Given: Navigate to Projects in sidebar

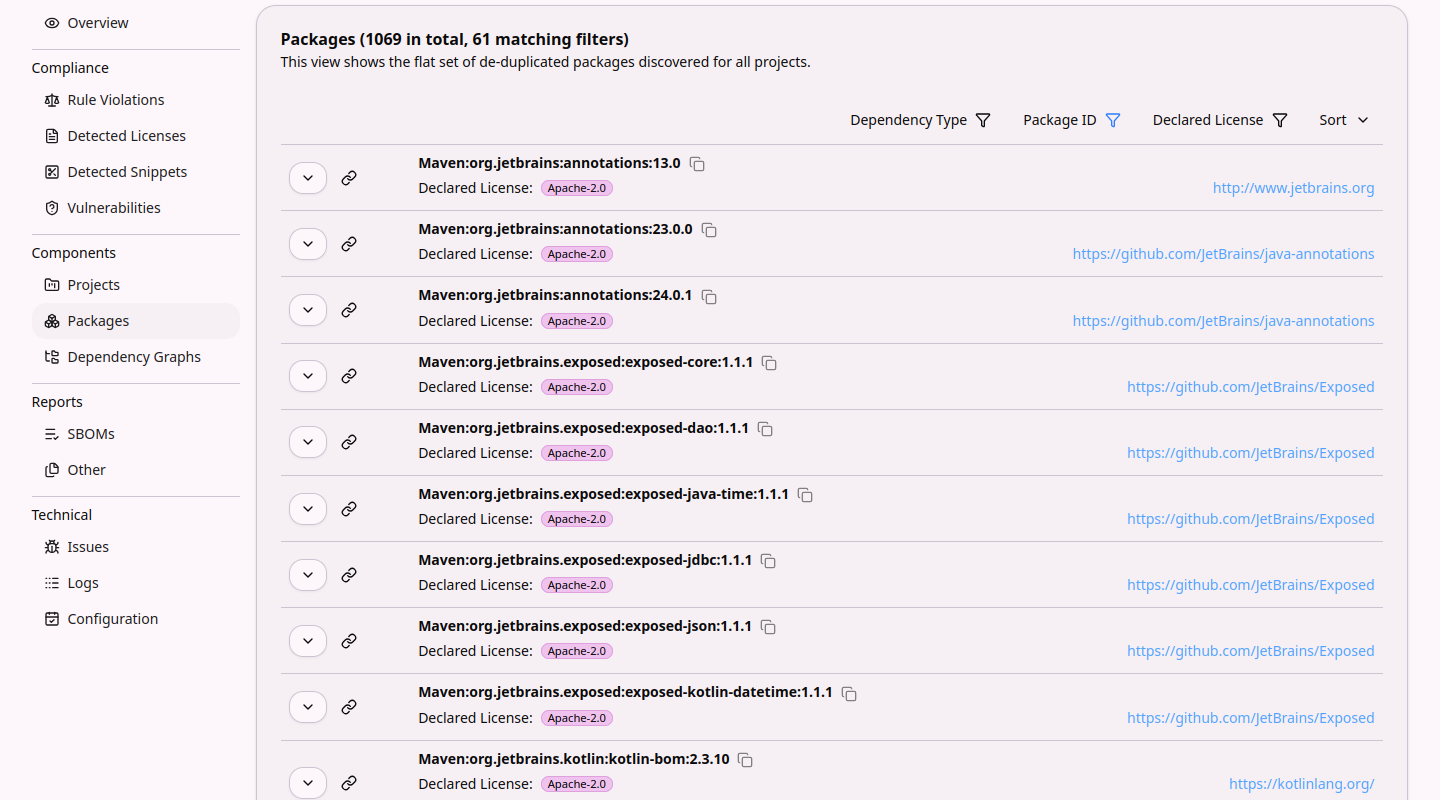Looking at the screenshot, I should click(x=136, y=285).
